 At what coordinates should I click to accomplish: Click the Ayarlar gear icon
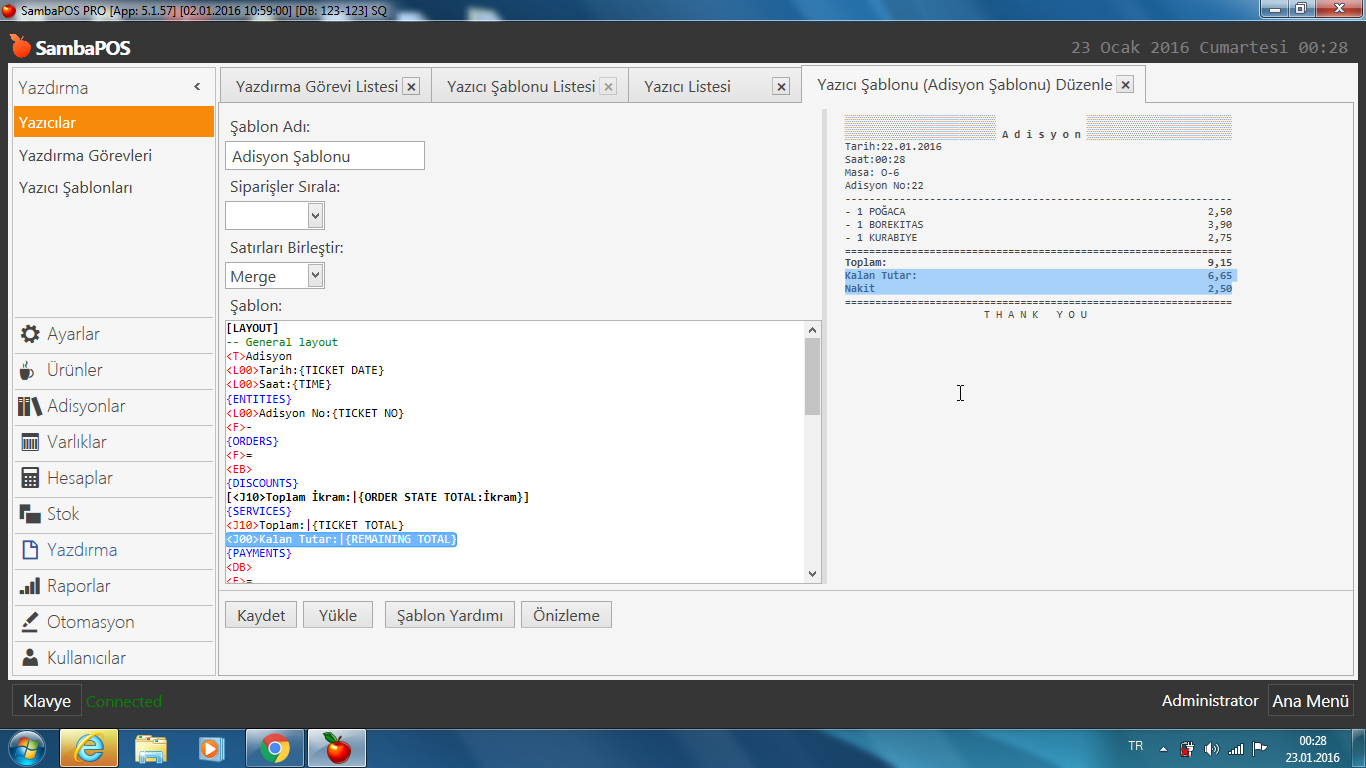(30, 334)
